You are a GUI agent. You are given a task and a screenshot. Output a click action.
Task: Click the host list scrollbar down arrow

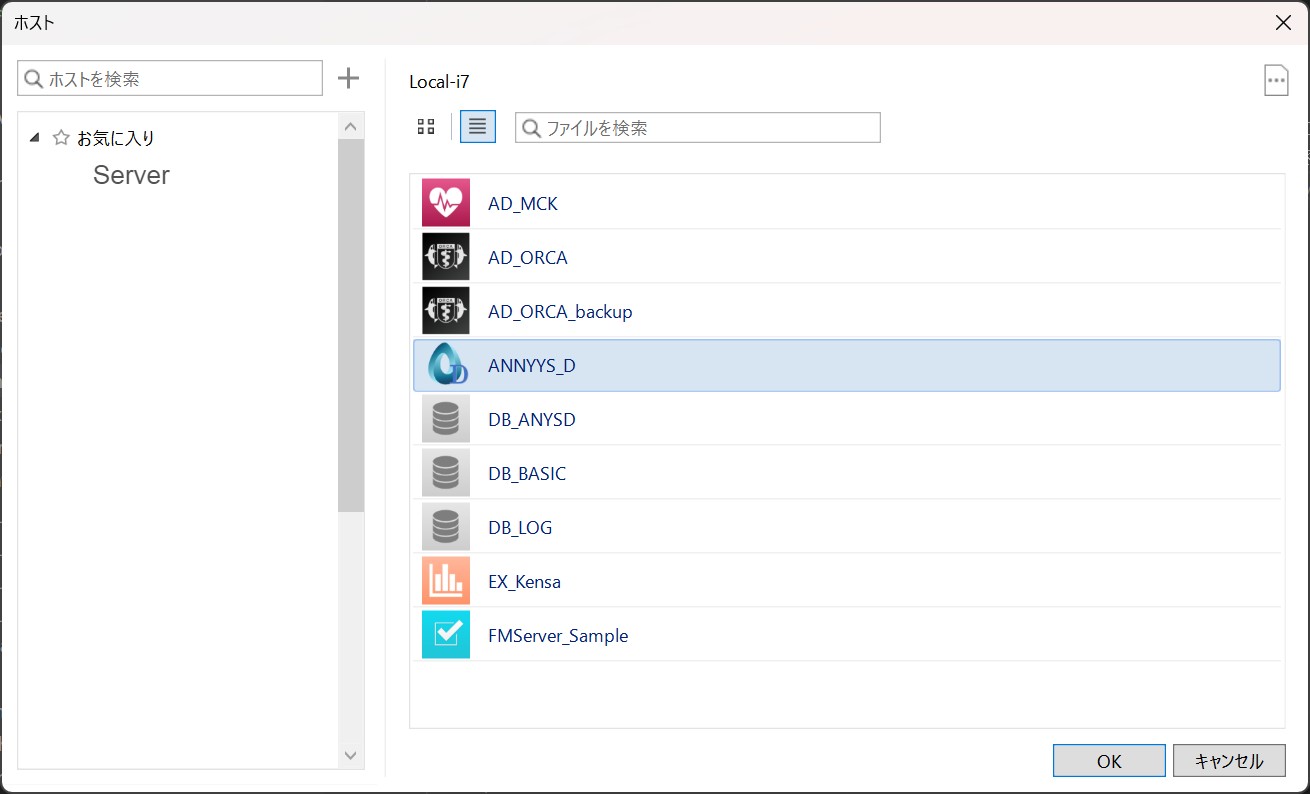(350, 756)
